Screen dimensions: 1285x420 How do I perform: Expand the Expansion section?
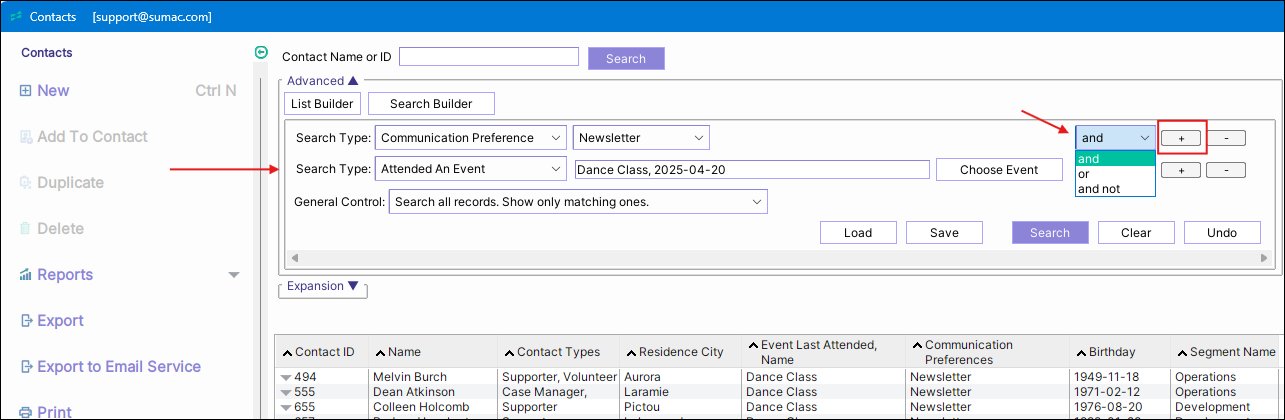click(x=352, y=286)
